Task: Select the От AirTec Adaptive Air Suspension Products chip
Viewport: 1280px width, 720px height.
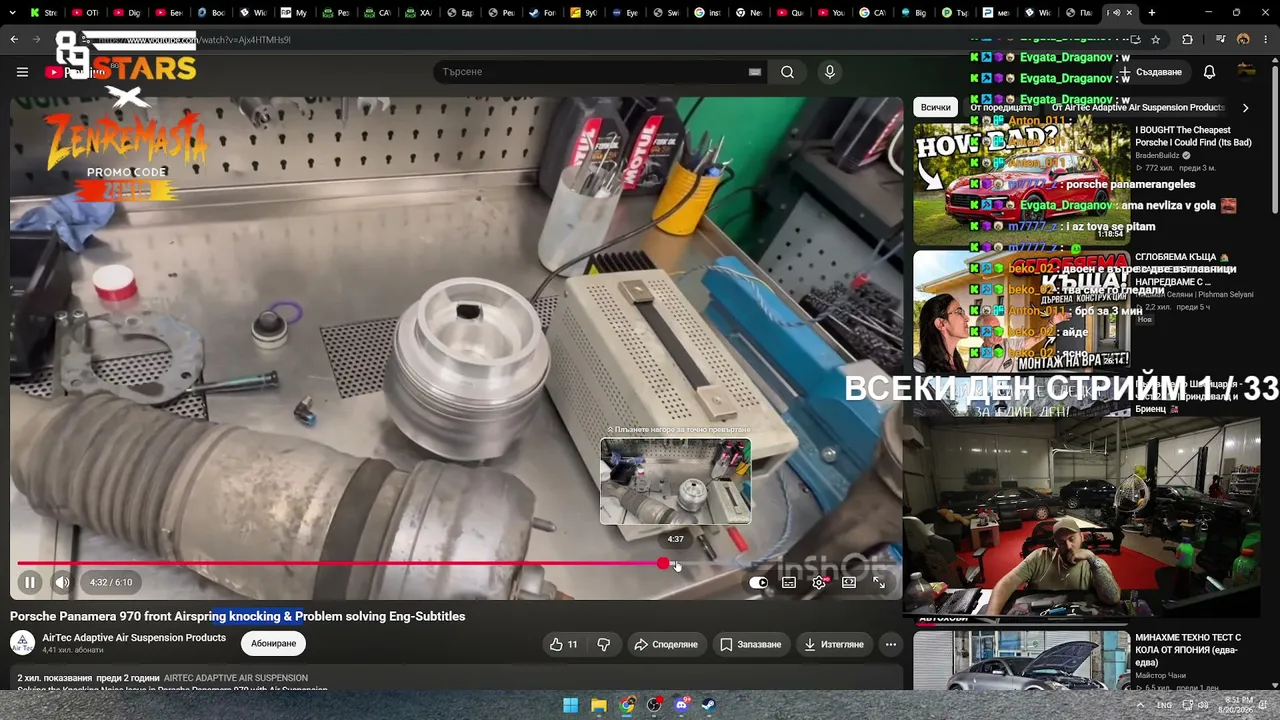Action: [1138, 107]
